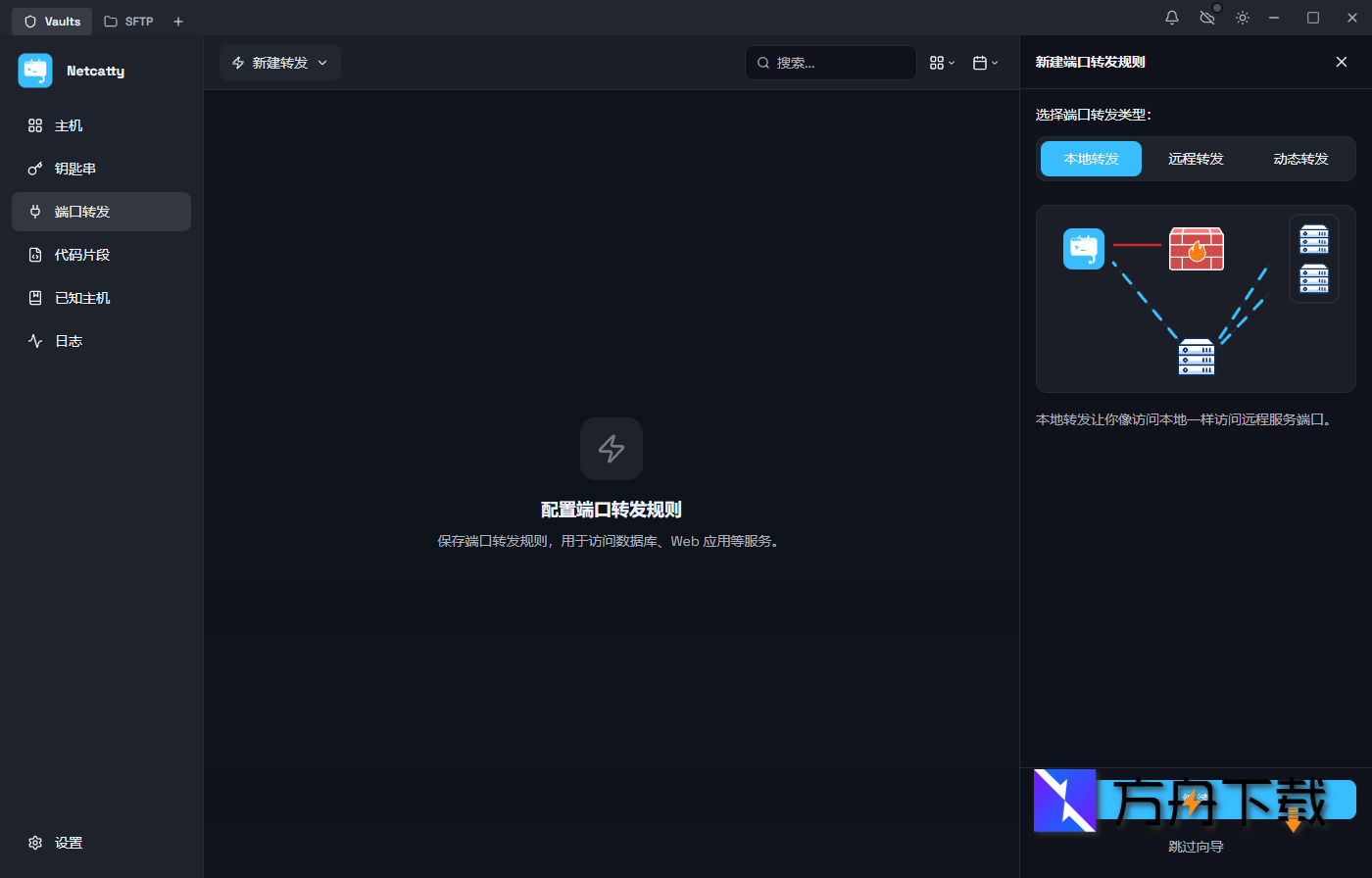Click 跳过向导 to skip the wizard

1196,846
